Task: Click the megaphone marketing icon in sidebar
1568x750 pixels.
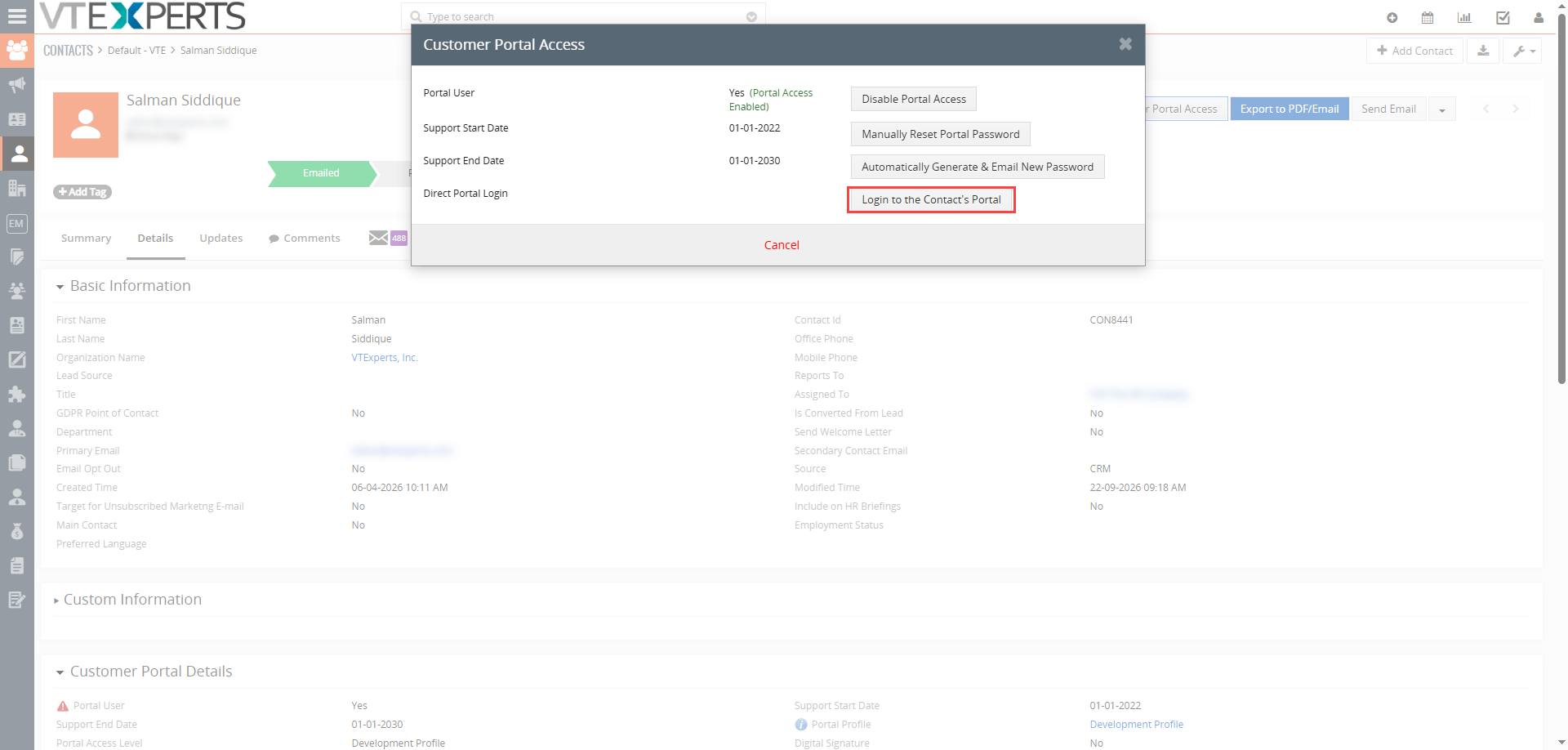Action: click(x=16, y=84)
